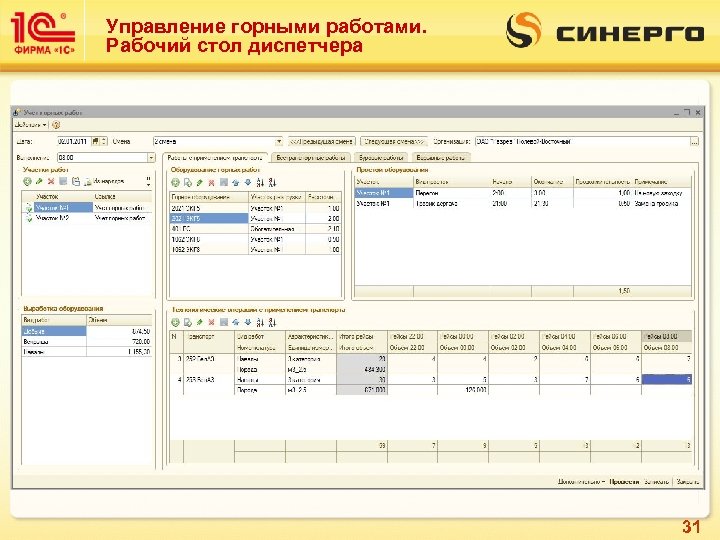Edit pencil icon in Оборудование горных работ toolbar
Image resolution: width=720 pixels, height=540 pixels.
click(199, 182)
